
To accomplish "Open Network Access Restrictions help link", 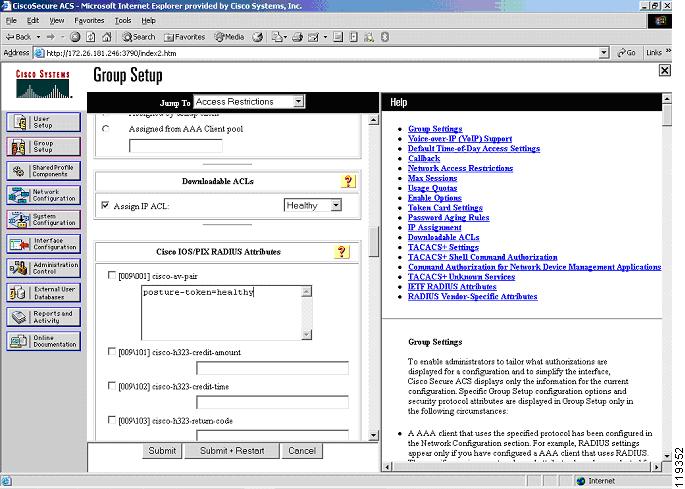I will [460, 168].
